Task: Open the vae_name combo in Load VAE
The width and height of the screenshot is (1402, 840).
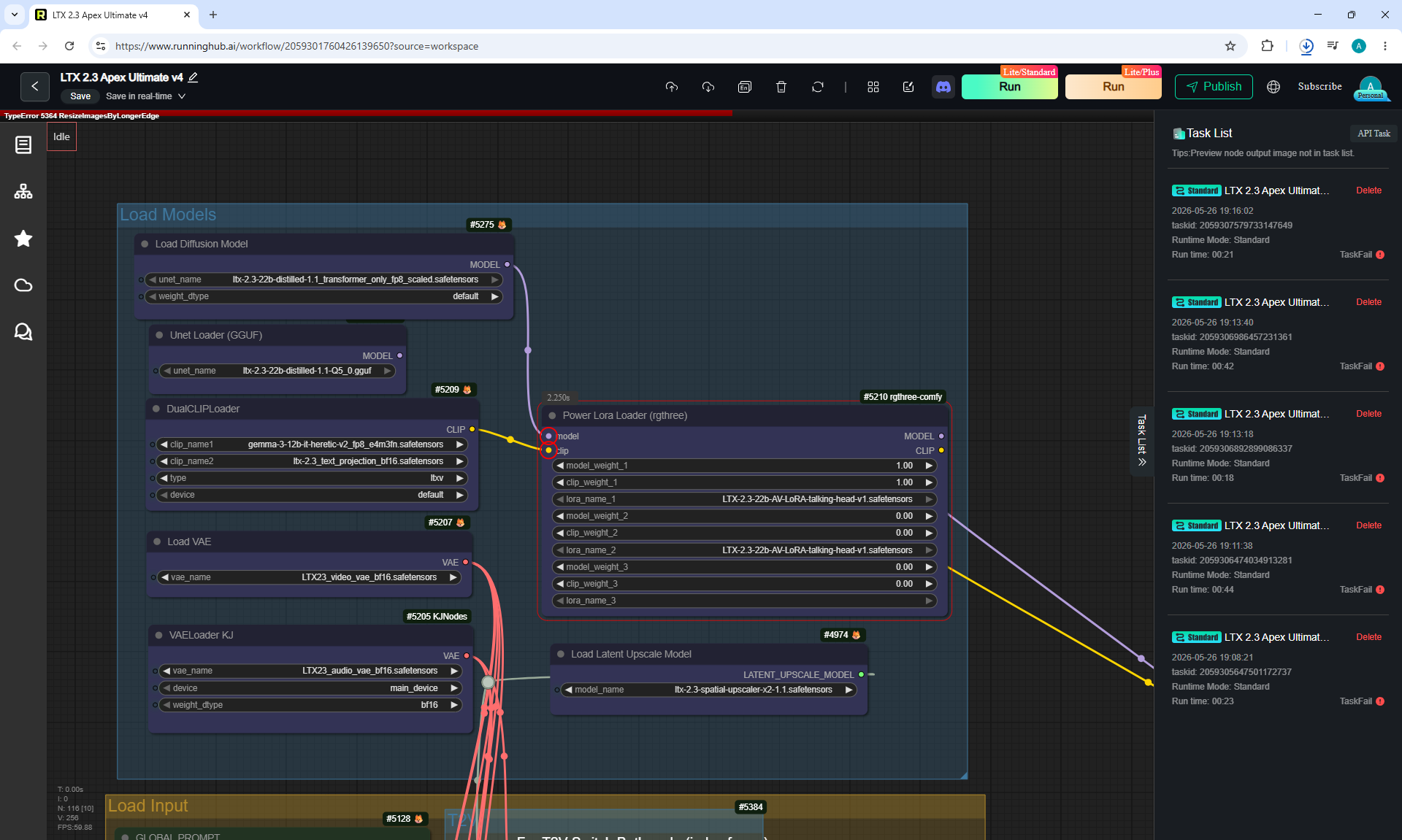Action: [310, 577]
